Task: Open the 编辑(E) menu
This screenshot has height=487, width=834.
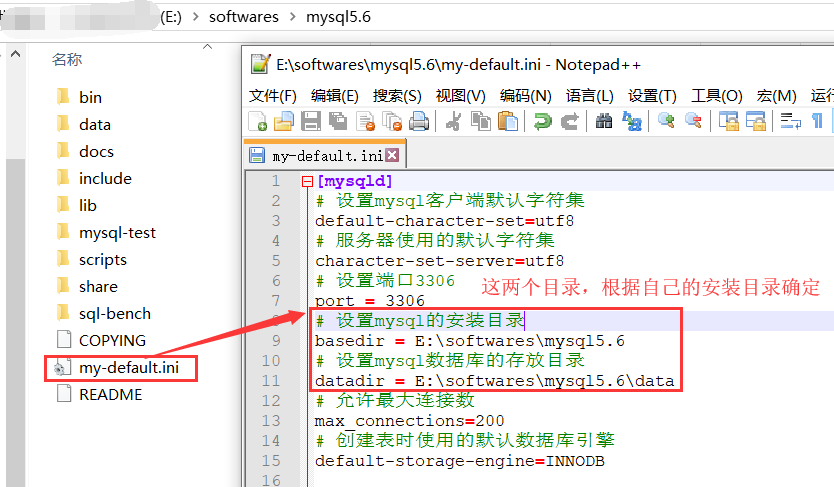Action: [335, 96]
